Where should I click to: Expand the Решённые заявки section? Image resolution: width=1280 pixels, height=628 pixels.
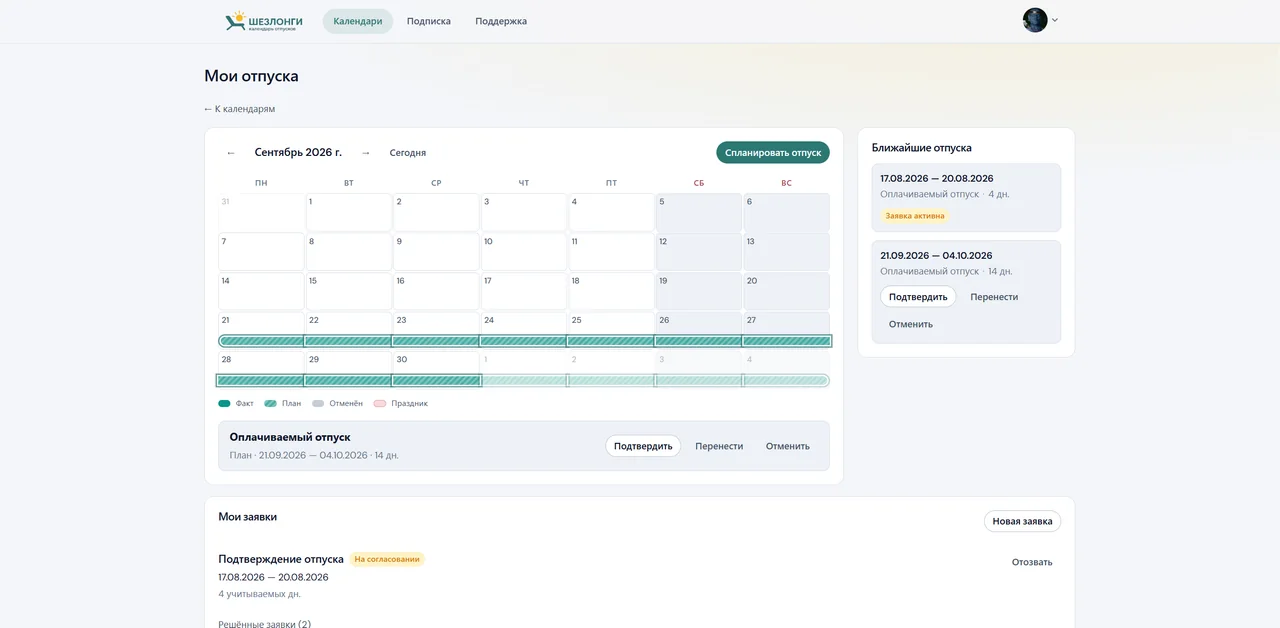[265, 624]
